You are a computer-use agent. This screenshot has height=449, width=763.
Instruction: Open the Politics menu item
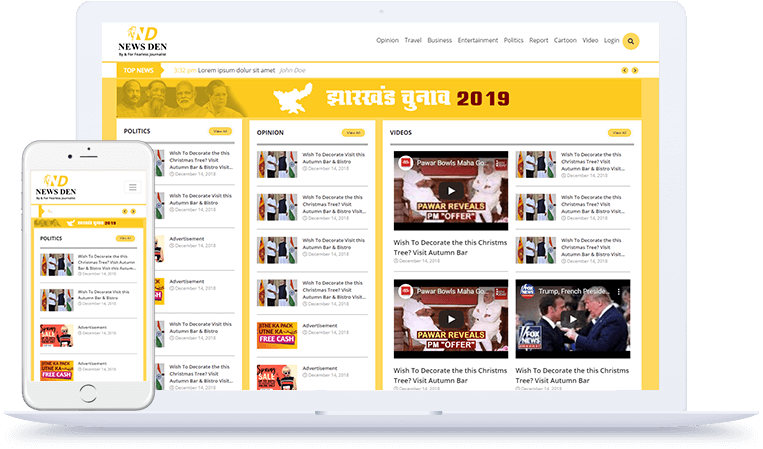pyautogui.click(x=514, y=40)
